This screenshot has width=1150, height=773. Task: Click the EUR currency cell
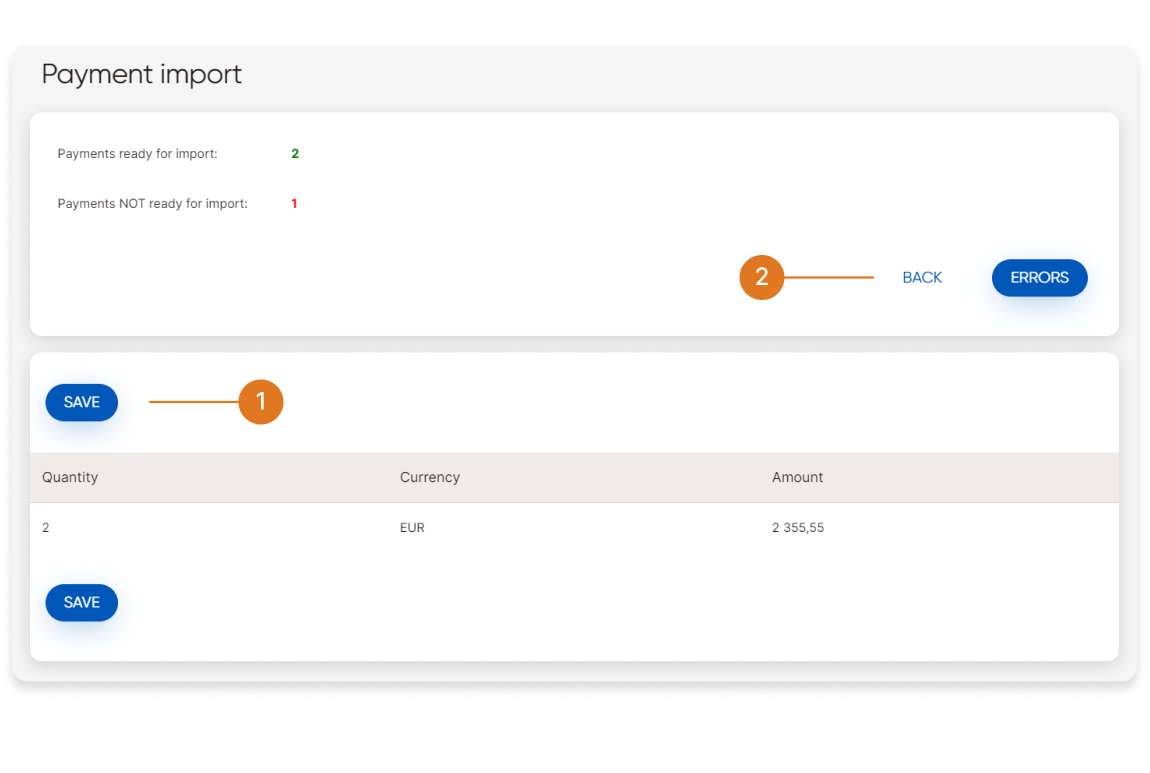coord(412,527)
